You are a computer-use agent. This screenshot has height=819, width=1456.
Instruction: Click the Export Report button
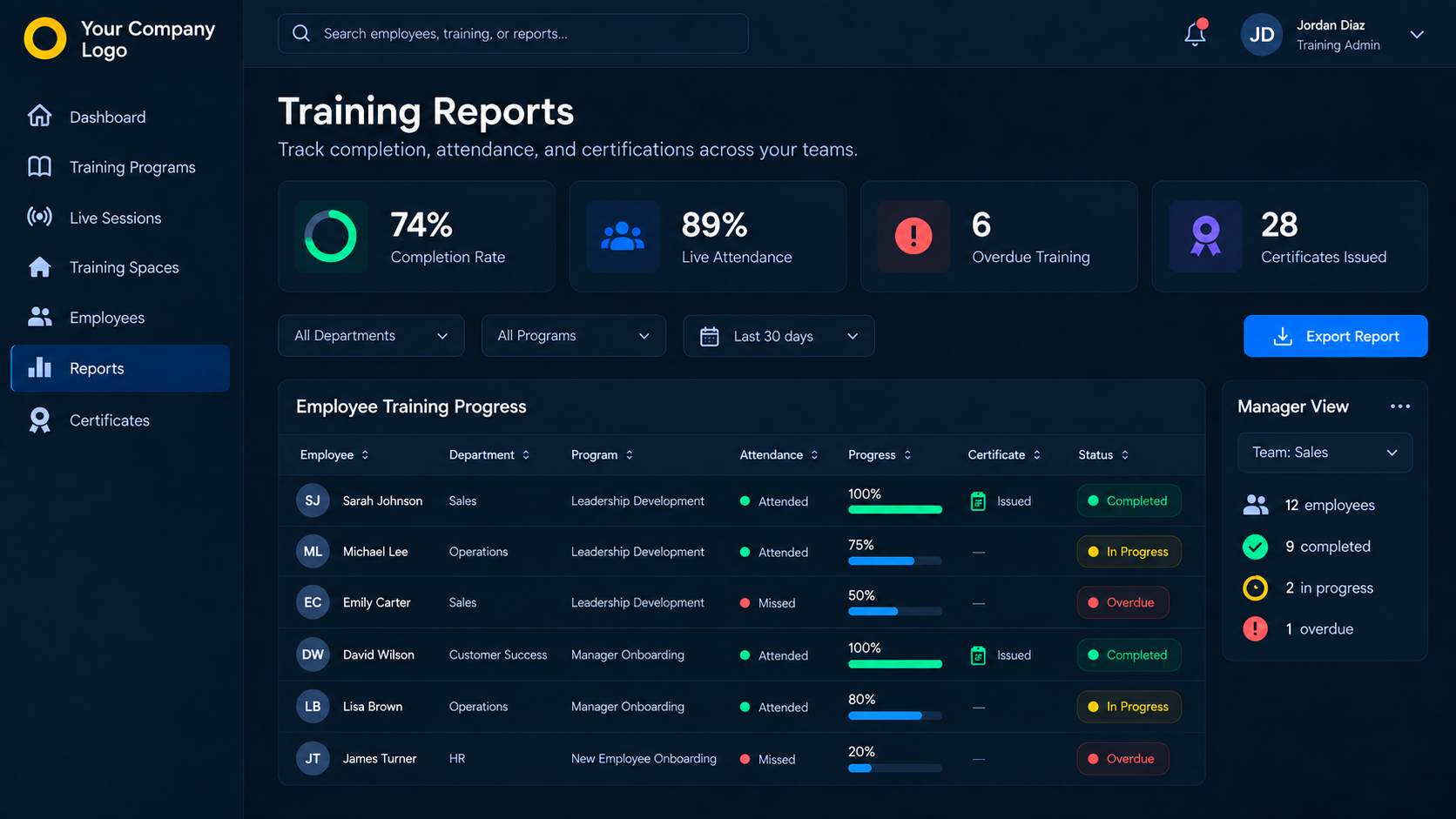tap(1335, 336)
